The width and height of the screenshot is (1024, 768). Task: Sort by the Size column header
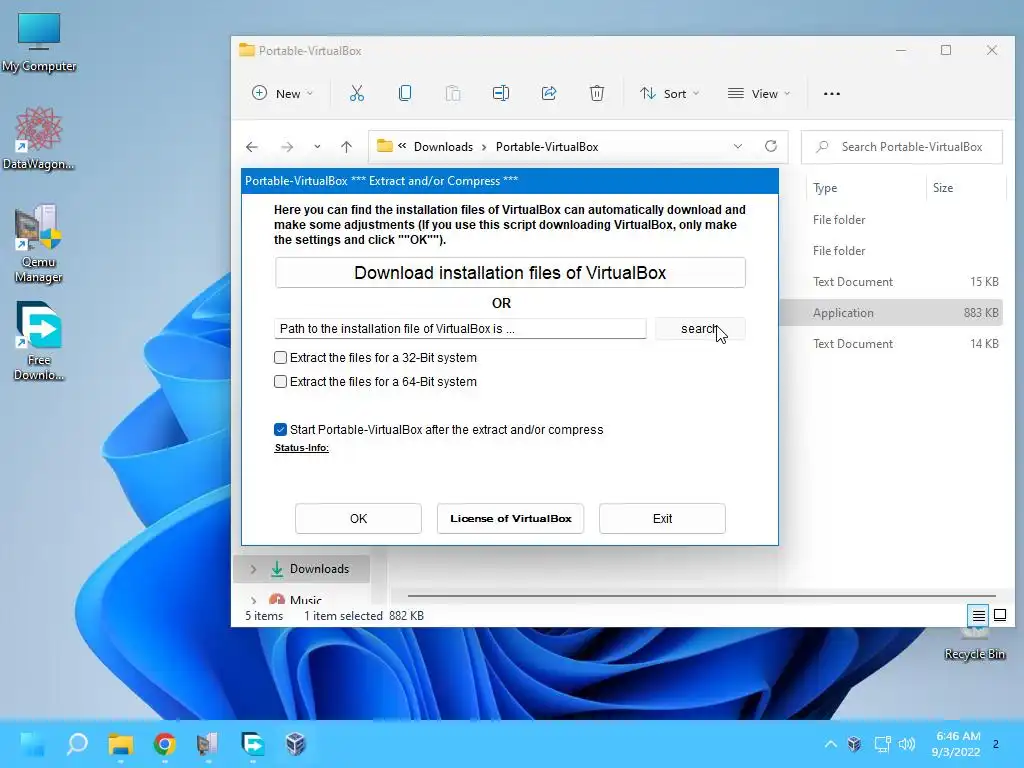point(942,188)
